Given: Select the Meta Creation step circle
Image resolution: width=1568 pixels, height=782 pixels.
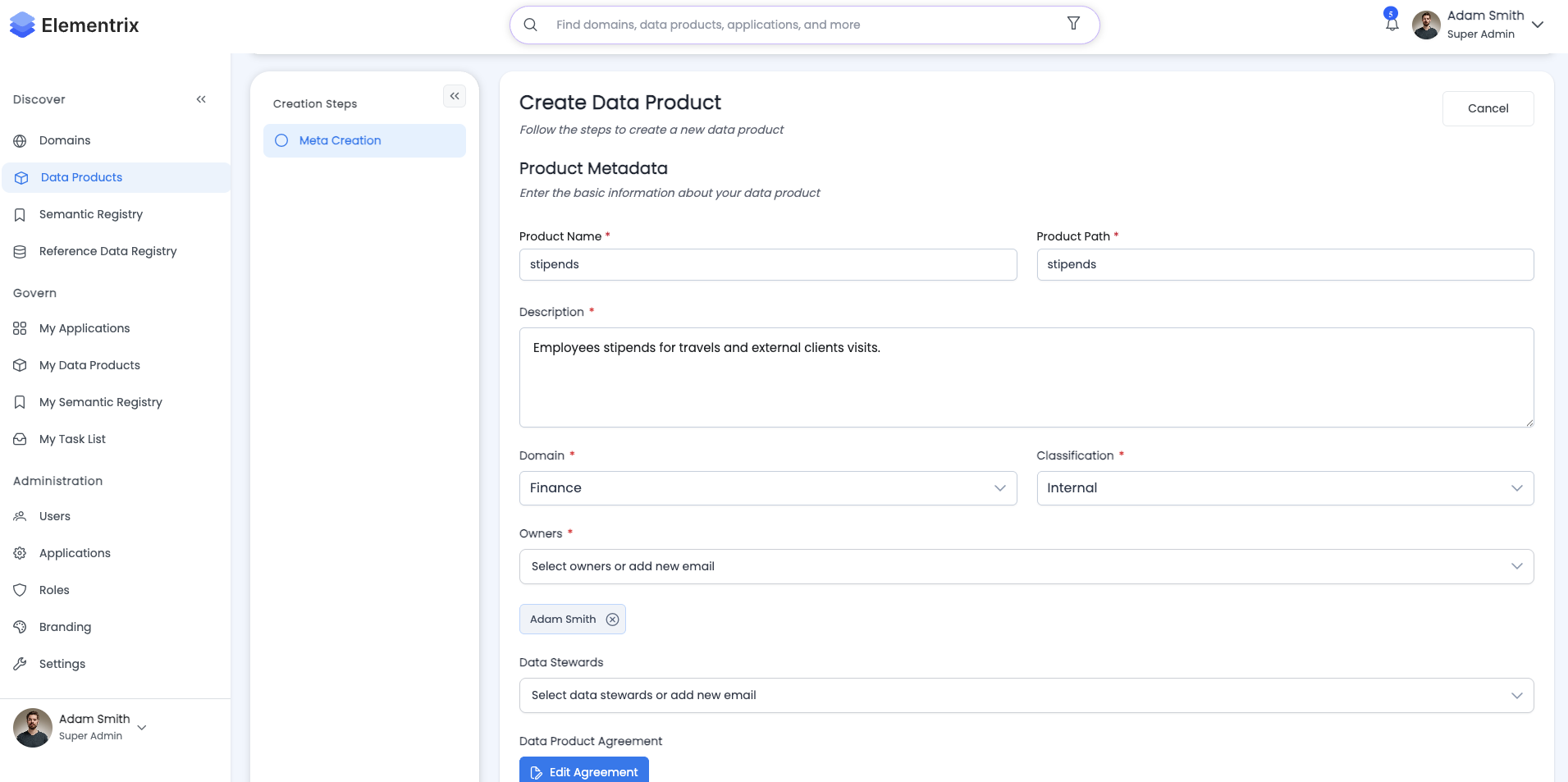Looking at the screenshot, I should click(281, 140).
